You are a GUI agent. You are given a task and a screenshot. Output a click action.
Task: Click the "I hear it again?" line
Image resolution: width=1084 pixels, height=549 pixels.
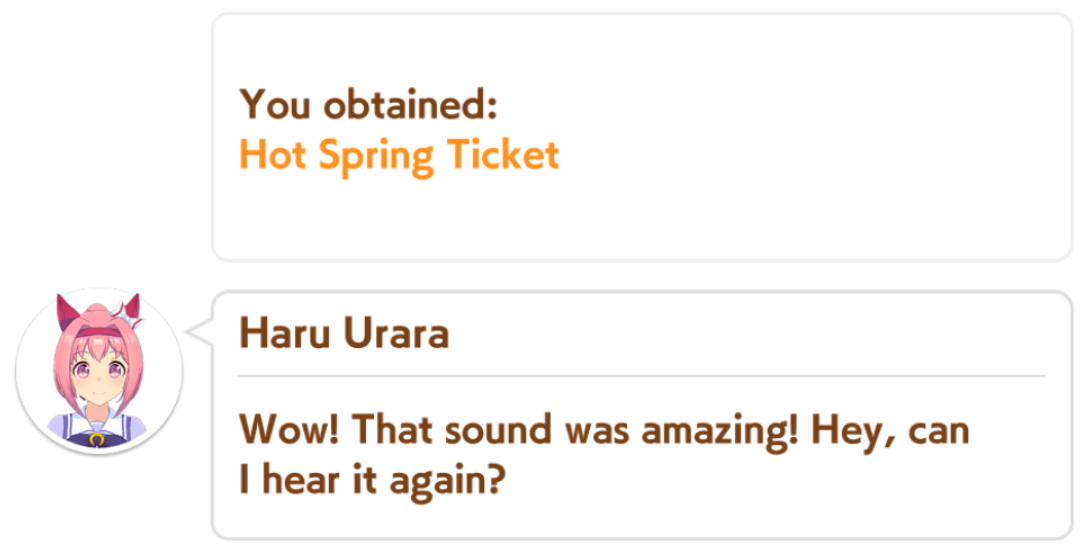coord(371,481)
